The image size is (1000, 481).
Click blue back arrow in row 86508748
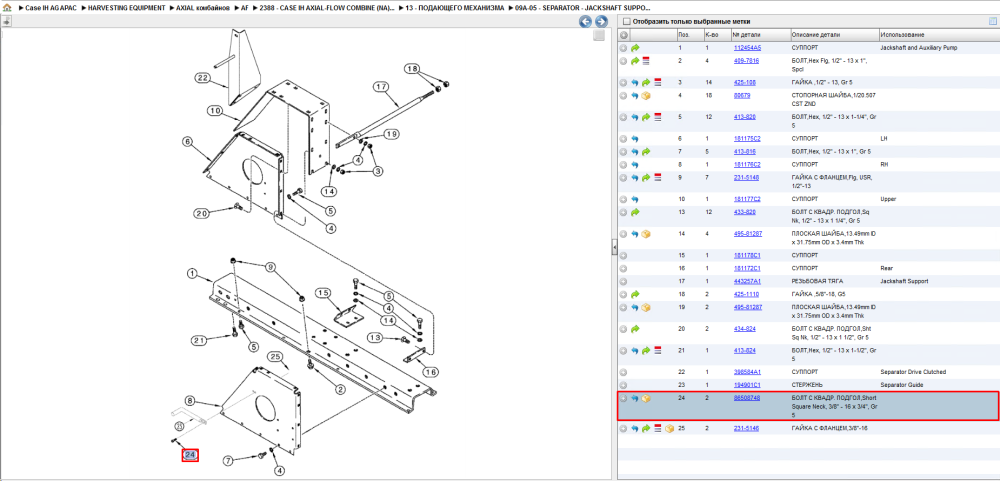pos(635,399)
